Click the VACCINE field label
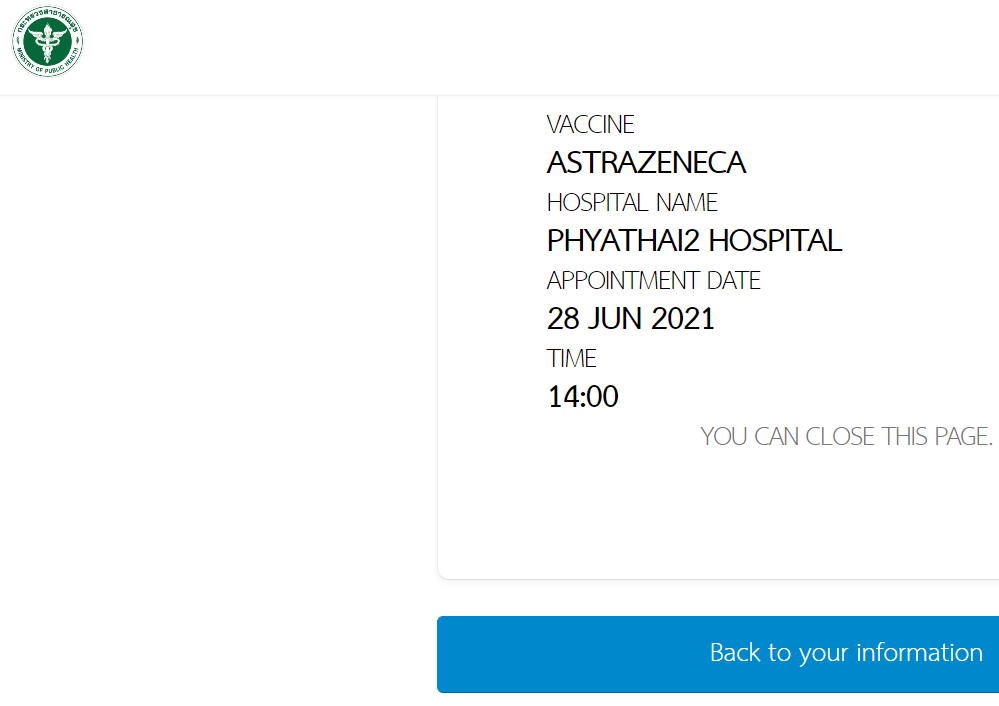The width and height of the screenshot is (999, 706). [590, 125]
